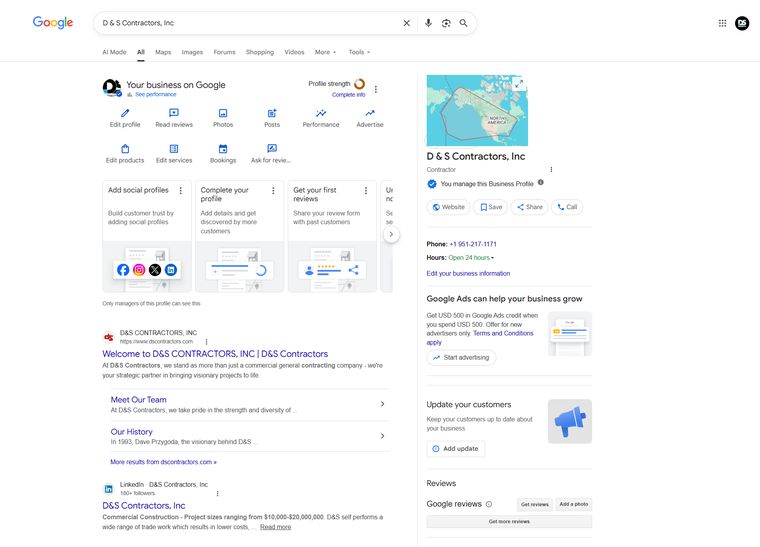
Task: Click Add update button
Action: (x=456, y=449)
